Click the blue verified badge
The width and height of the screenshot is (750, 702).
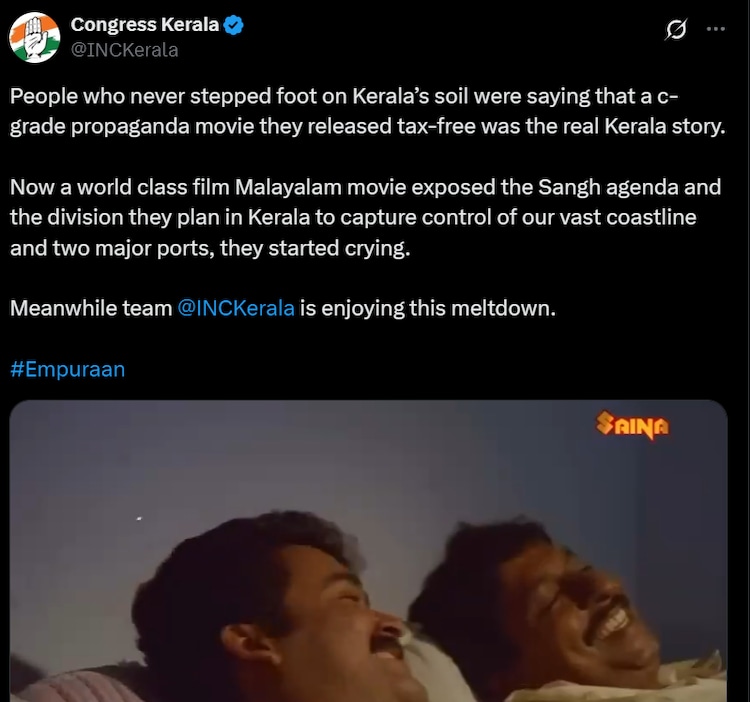234,25
